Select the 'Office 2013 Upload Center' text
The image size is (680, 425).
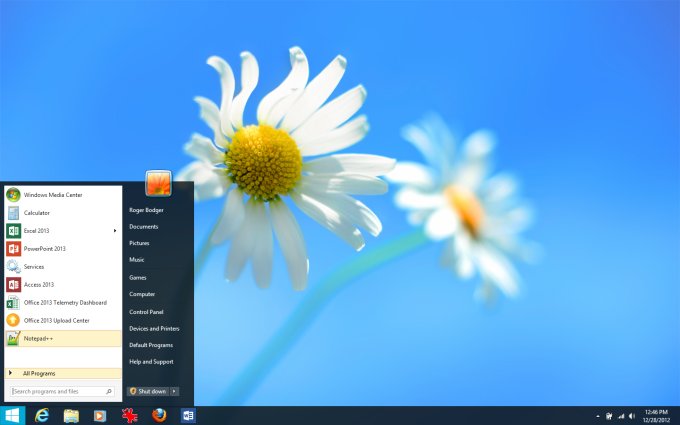click(x=57, y=321)
